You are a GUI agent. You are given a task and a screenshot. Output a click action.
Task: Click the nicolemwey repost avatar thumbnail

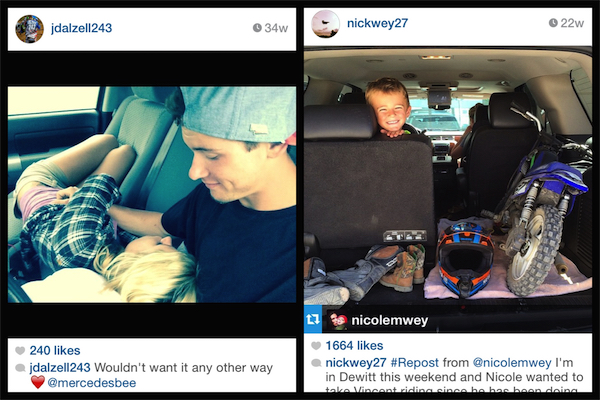tap(338, 320)
